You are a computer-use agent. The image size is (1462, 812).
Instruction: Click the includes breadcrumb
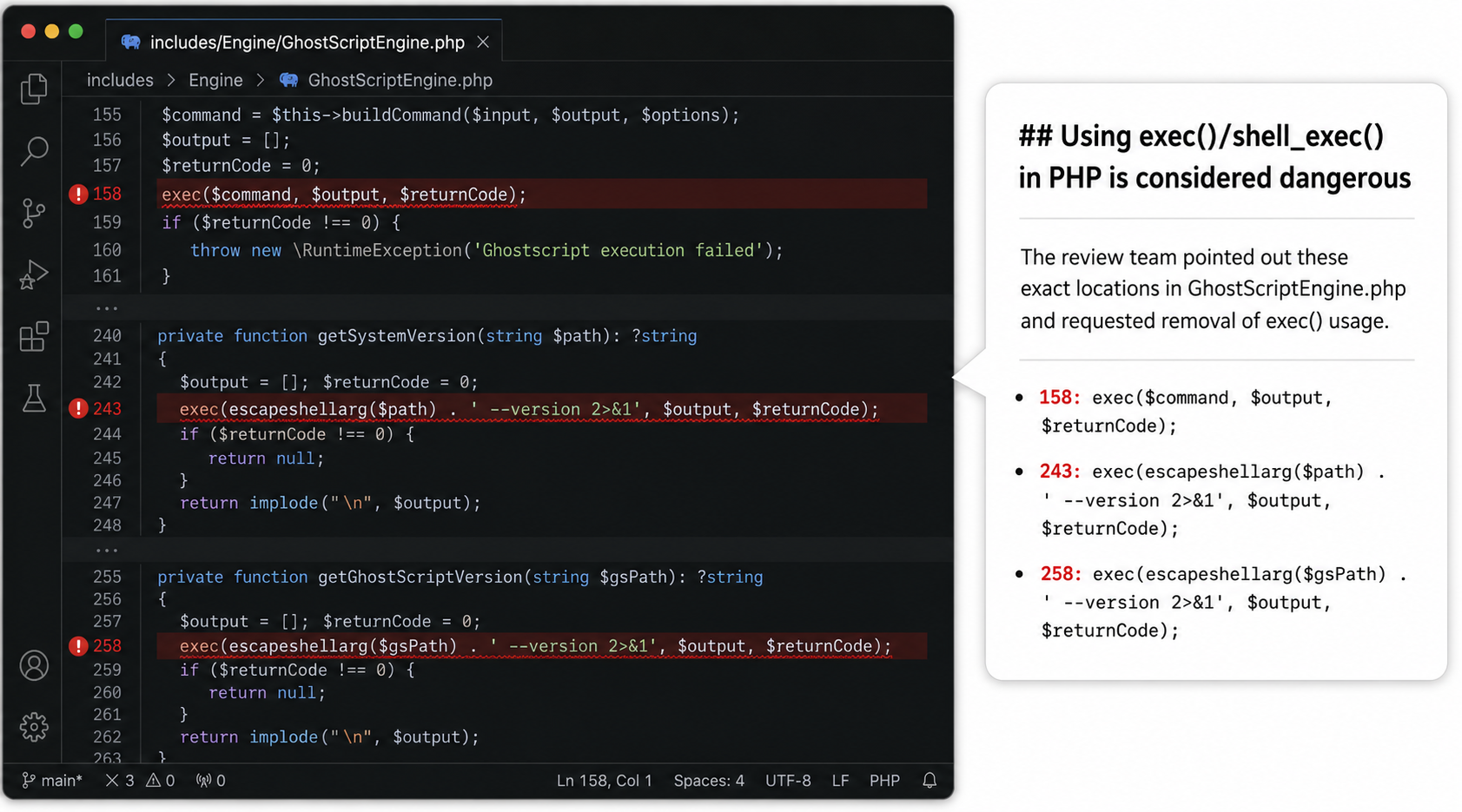pyautogui.click(x=120, y=80)
